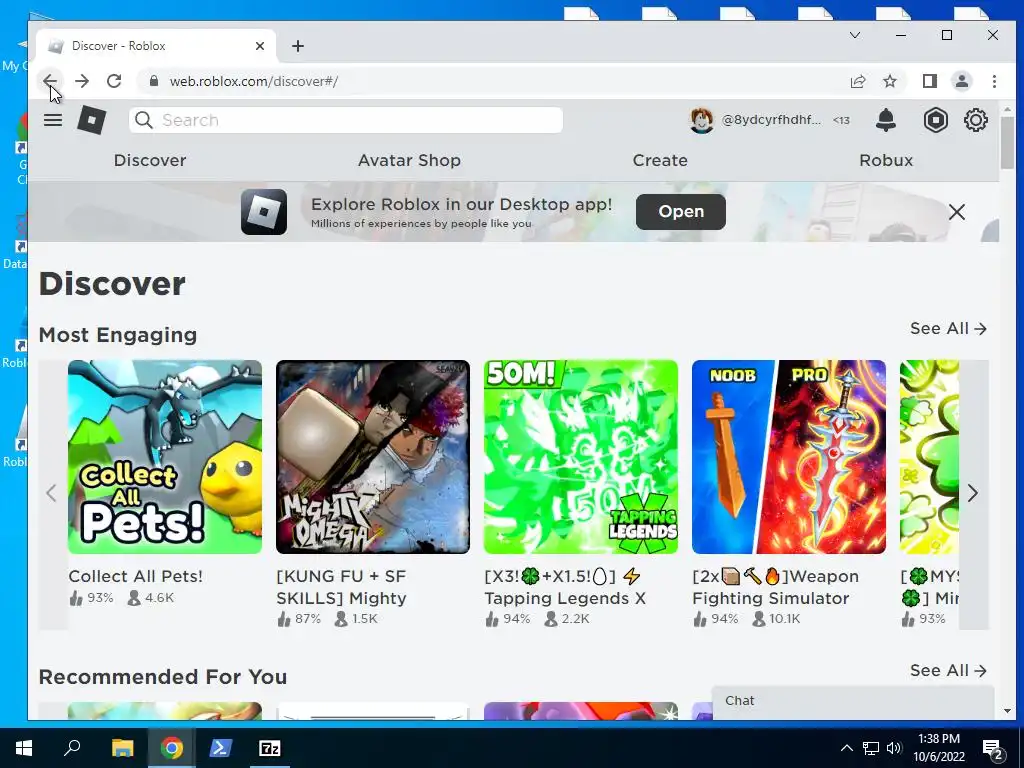
Task: Open the notifications bell
Action: [886, 120]
